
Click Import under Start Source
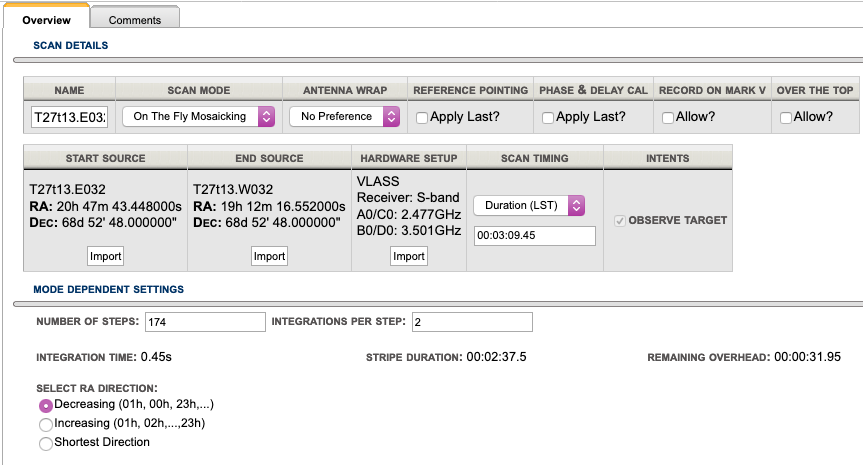105,256
